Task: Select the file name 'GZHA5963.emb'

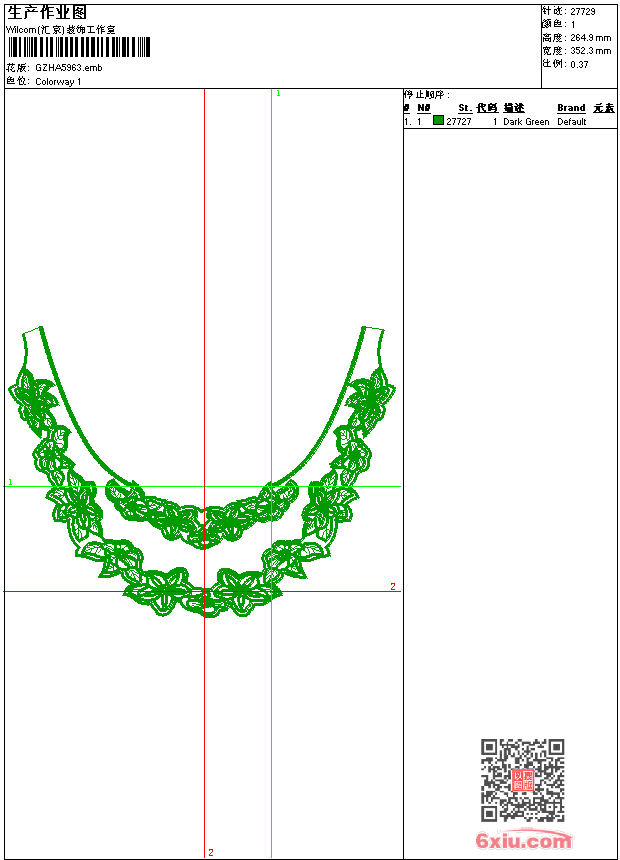Action: click(69, 68)
